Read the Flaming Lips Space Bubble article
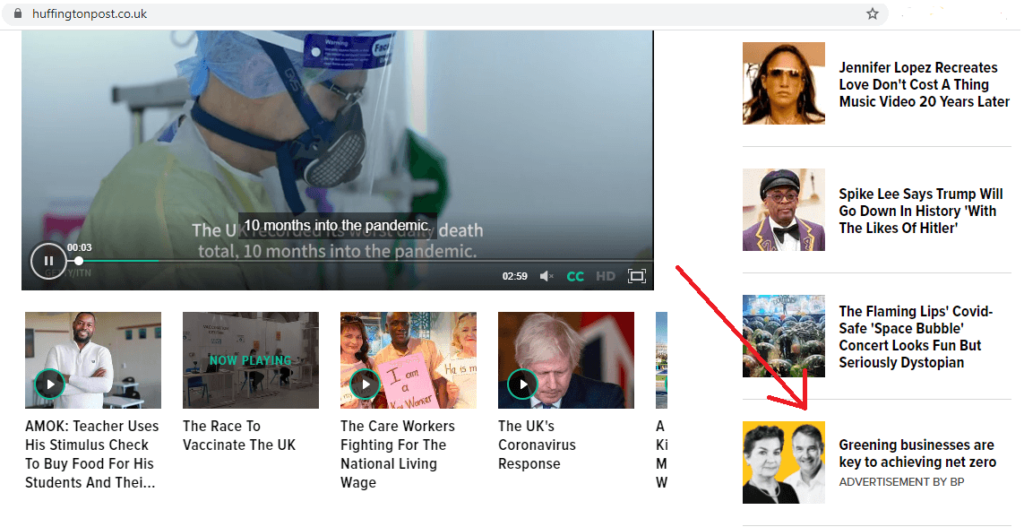 pos(910,337)
